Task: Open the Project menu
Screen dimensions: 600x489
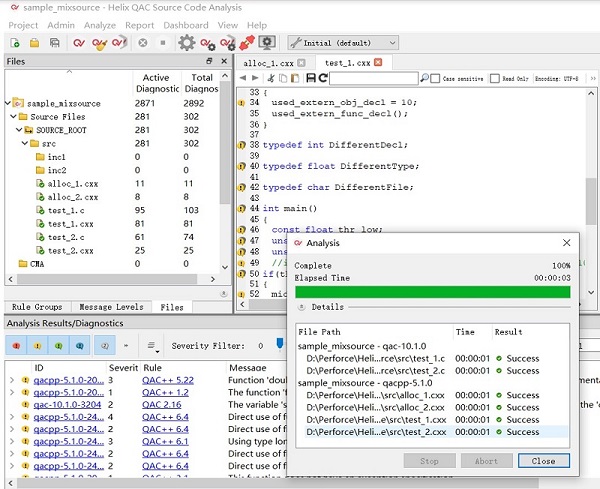Action: 23,25
